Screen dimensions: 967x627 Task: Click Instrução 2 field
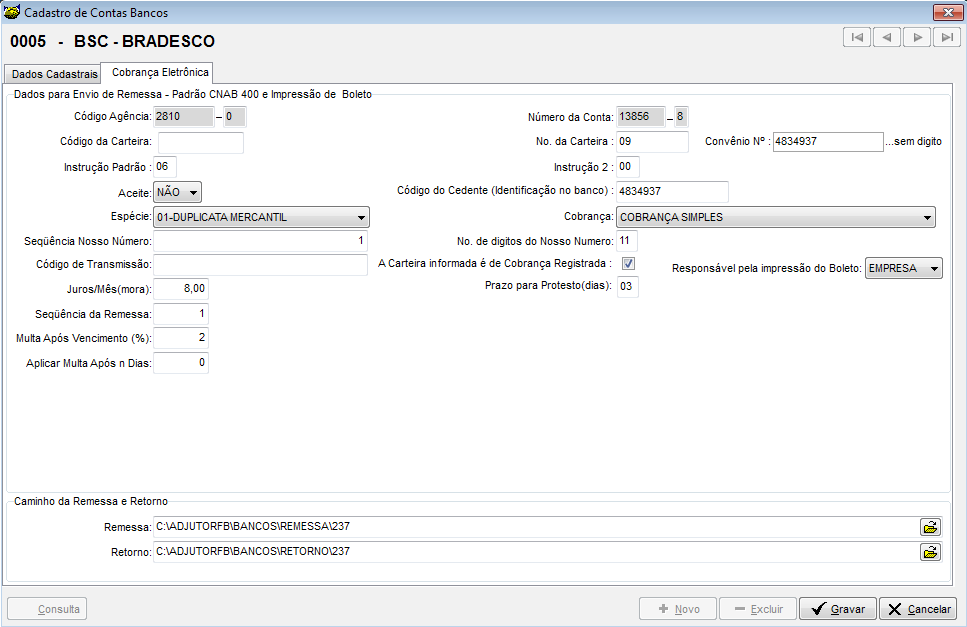point(628,166)
